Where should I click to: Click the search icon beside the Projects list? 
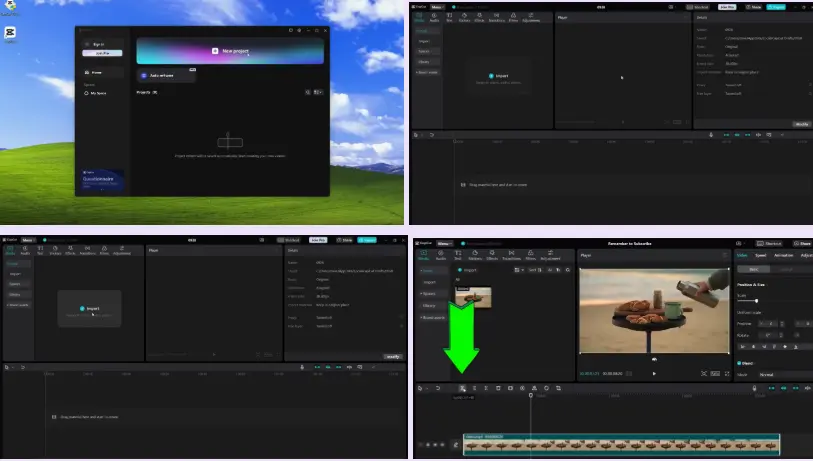[x=307, y=92]
